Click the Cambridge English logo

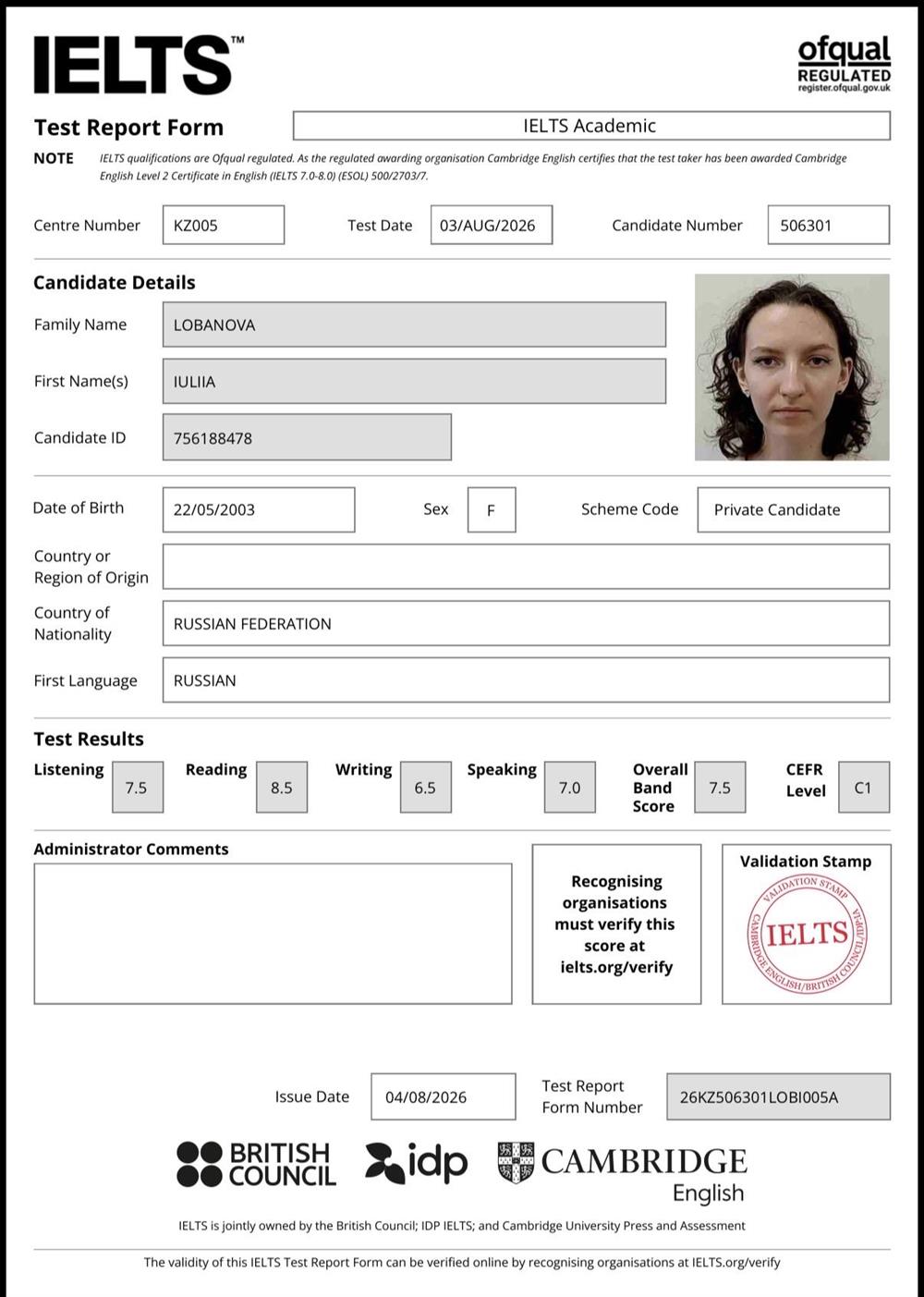(x=622, y=1173)
